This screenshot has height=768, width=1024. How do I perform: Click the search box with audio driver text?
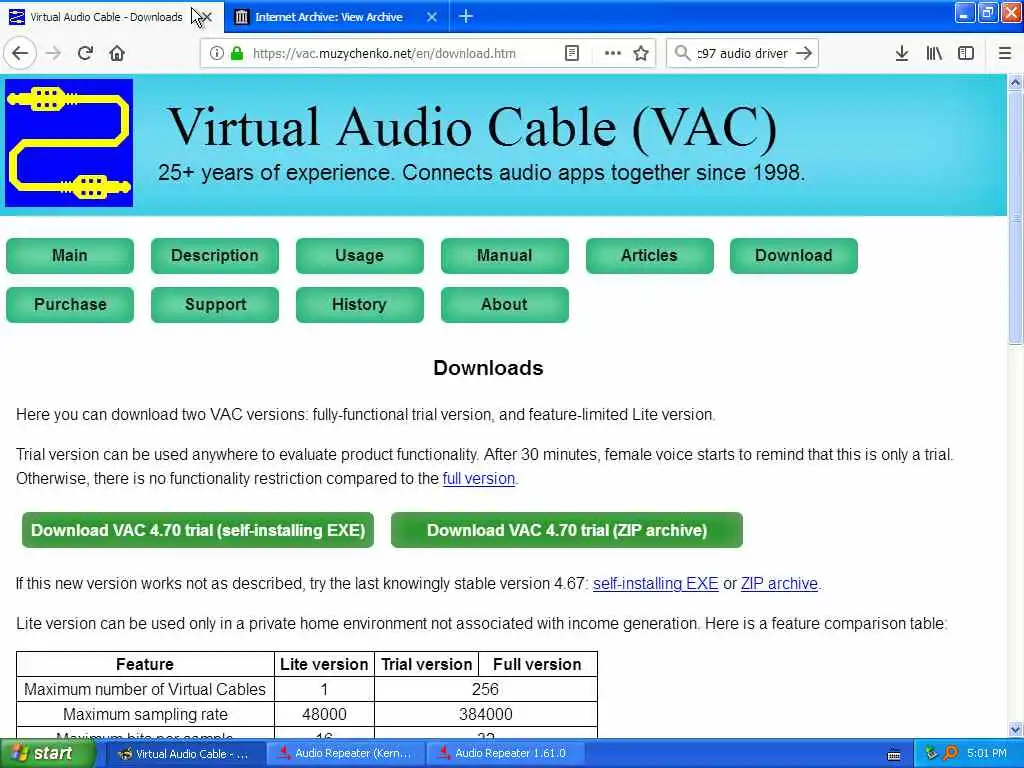[x=742, y=54]
